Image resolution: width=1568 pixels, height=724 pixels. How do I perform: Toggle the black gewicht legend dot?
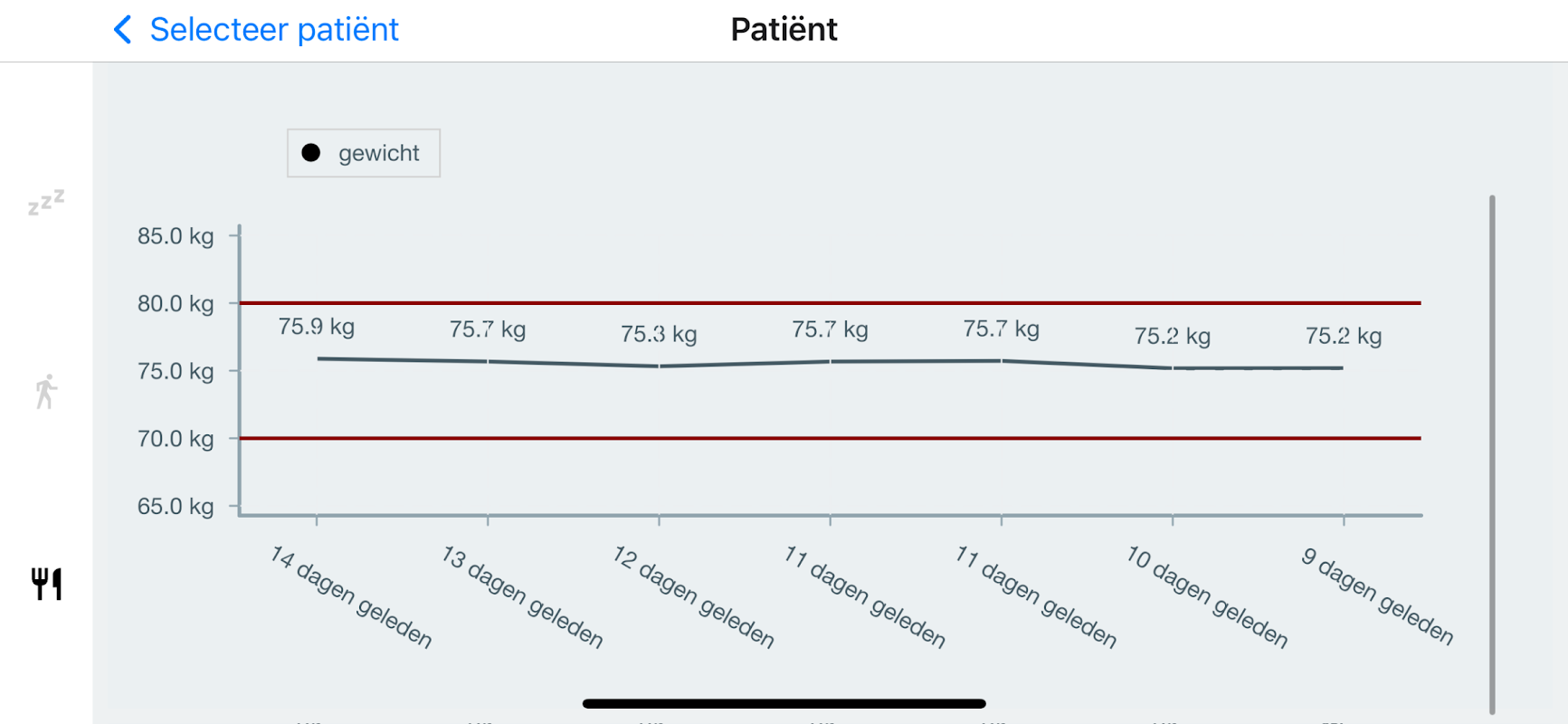(311, 153)
